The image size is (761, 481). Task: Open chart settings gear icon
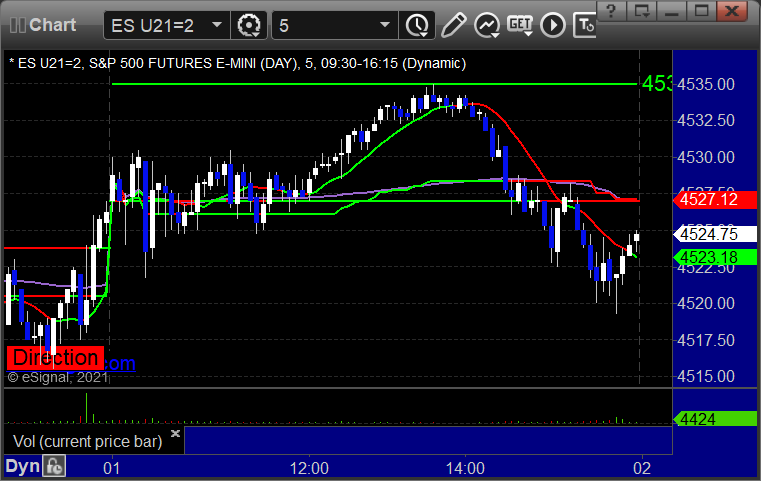(x=249, y=25)
